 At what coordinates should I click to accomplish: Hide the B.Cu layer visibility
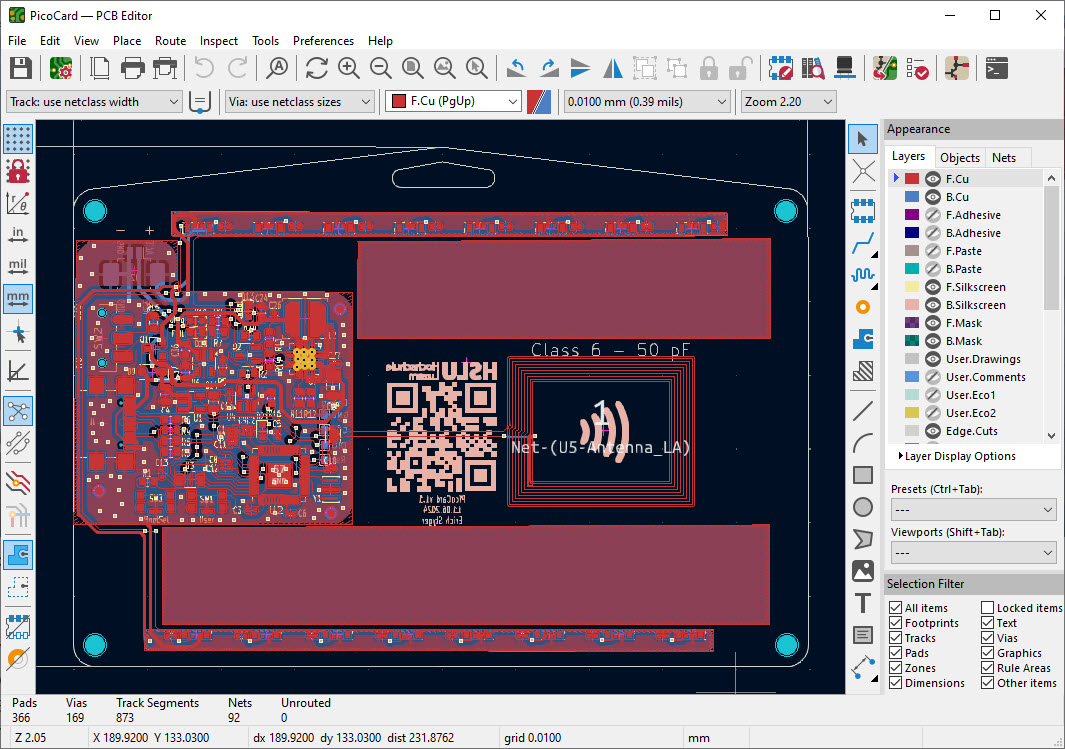(x=934, y=197)
